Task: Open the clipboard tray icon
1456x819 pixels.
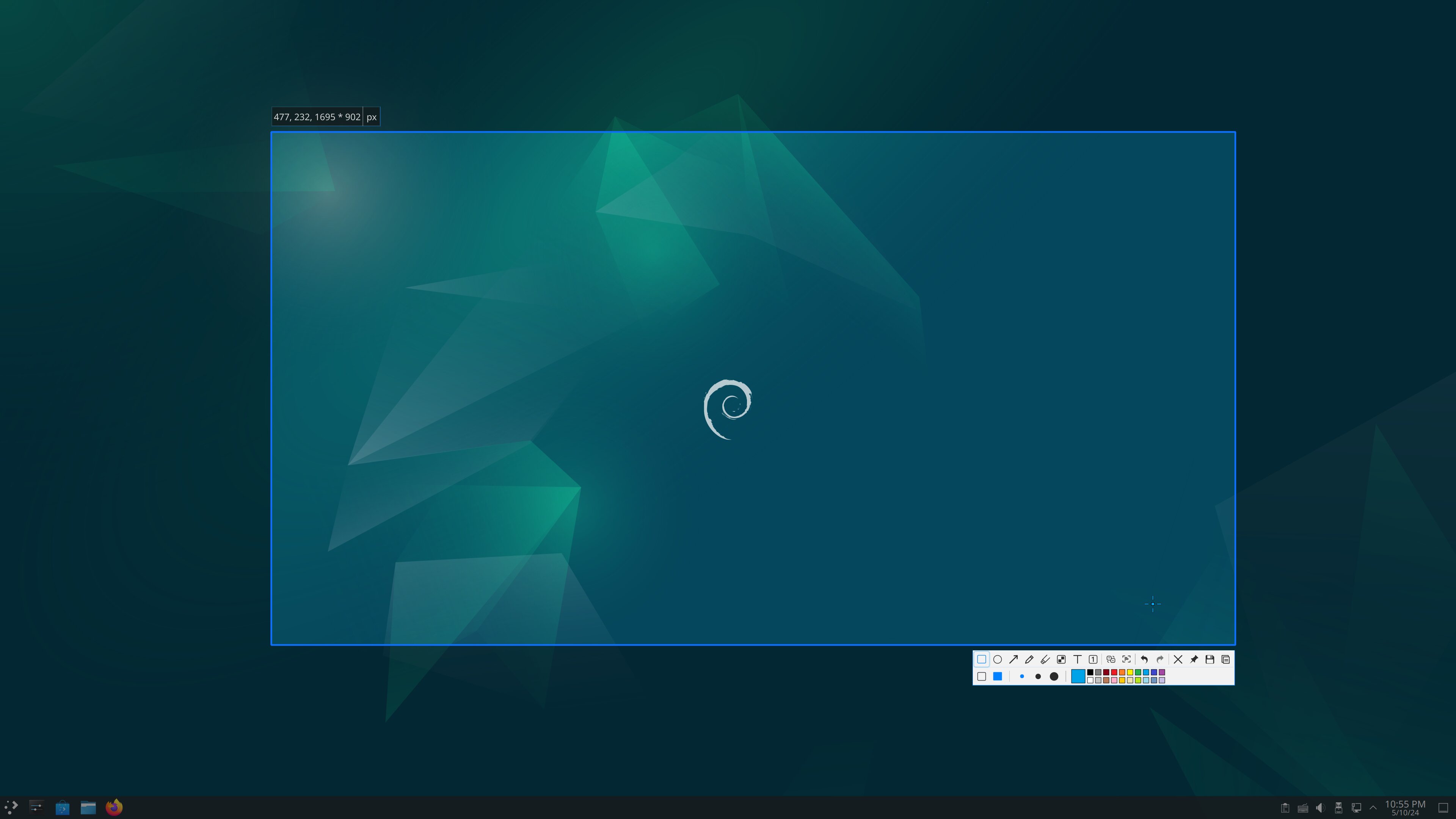Action: [1285, 808]
